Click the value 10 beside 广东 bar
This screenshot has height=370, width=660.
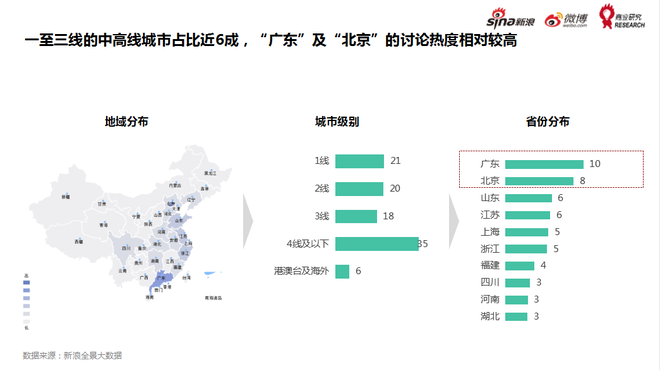[x=595, y=164]
